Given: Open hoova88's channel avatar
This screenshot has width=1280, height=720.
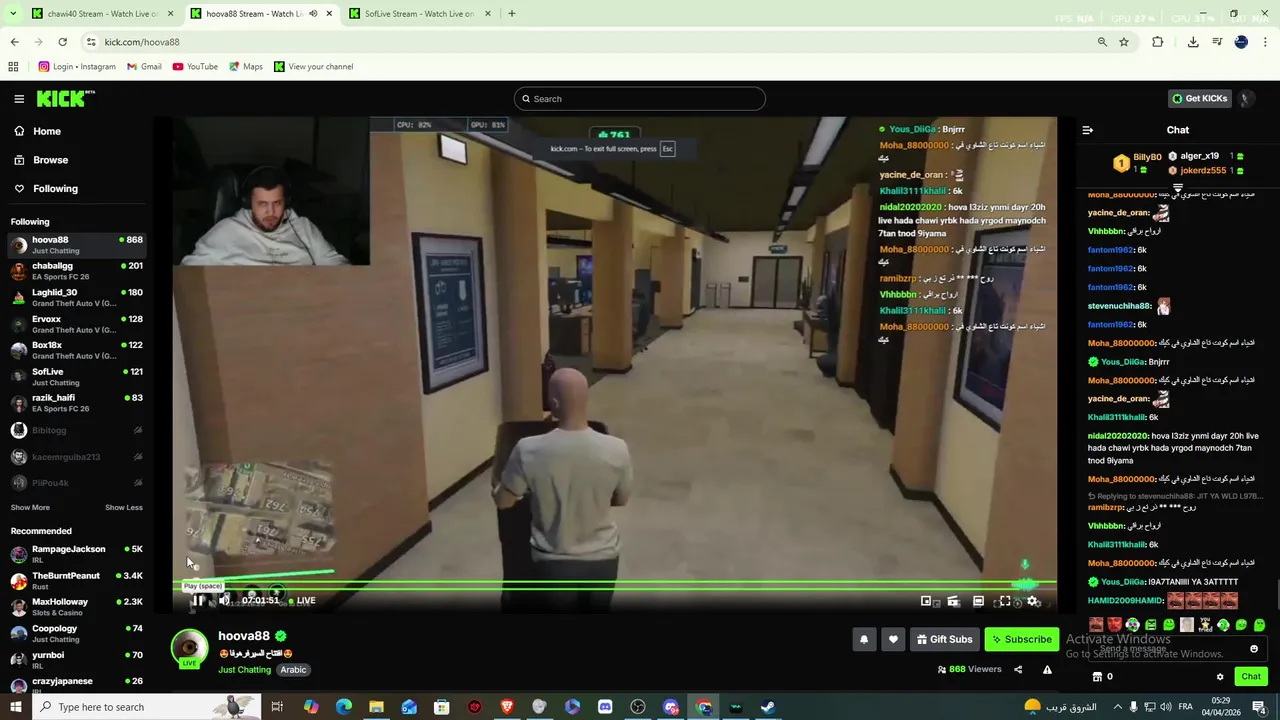Looking at the screenshot, I should click(189, 648).
